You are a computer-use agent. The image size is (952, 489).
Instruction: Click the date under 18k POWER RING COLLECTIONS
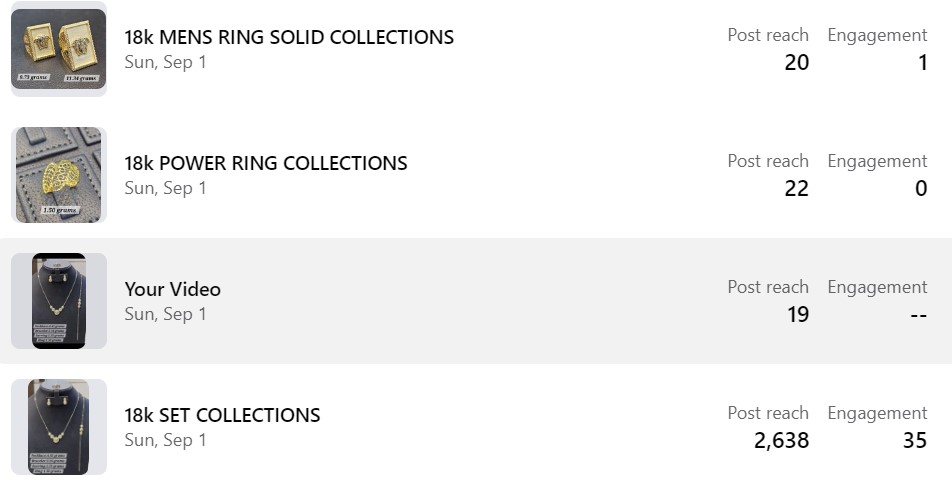click(165, 188)
